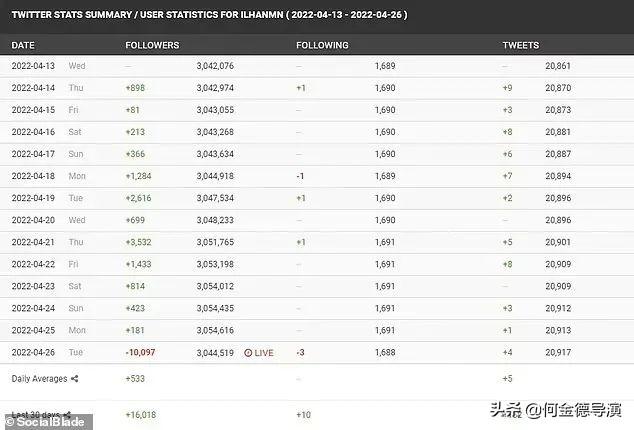The width and height of the screenshot is (634, 430).
Task: Click the +699 followers change value
Action: (135, 220)
